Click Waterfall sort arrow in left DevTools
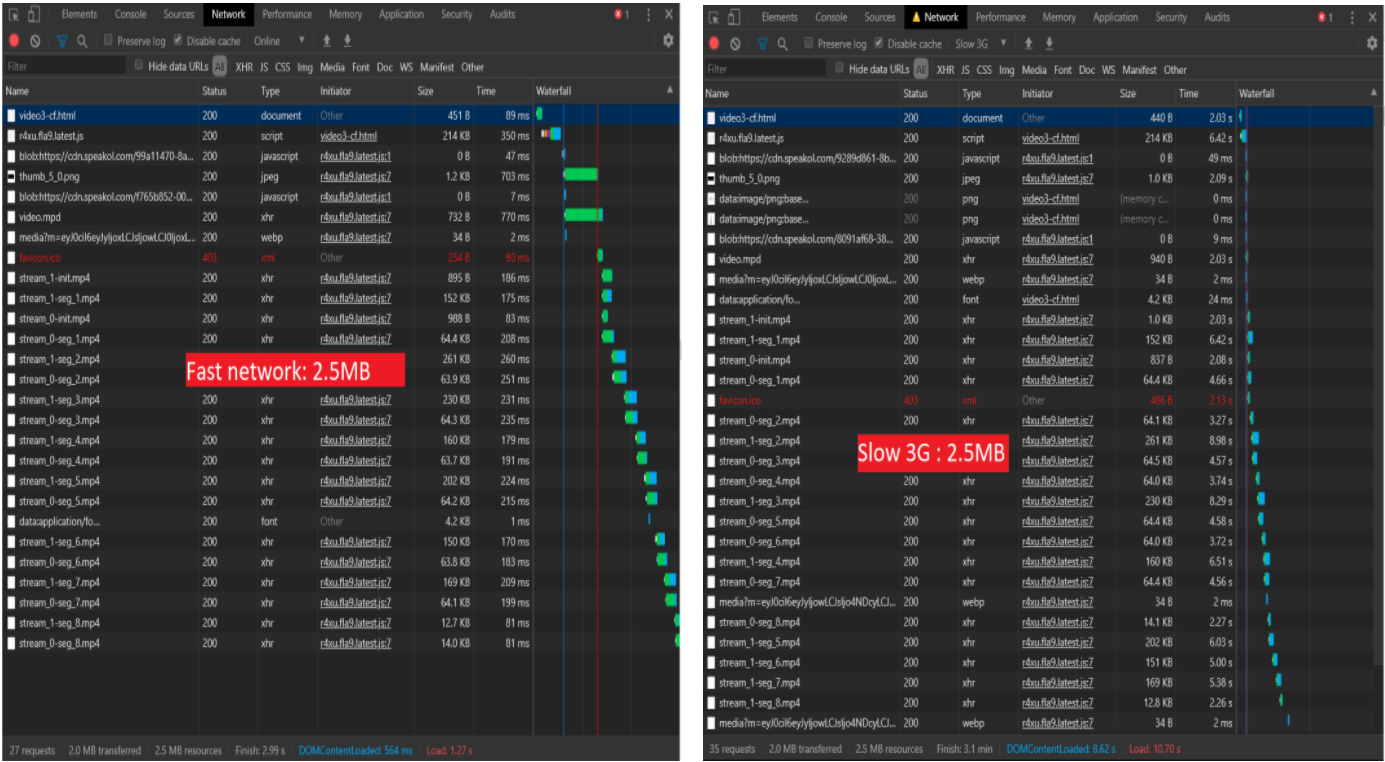1385x762 pixels. [x=670, y=90]
